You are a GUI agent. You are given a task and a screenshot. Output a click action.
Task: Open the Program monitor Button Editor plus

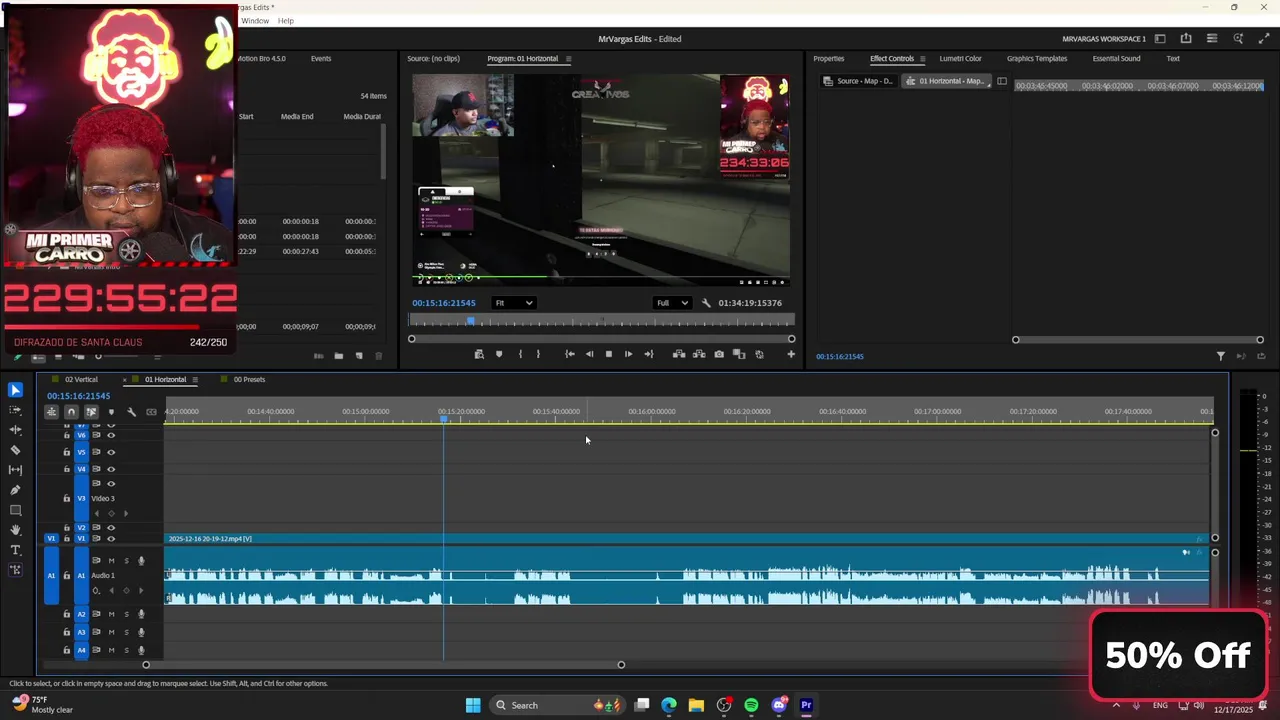coord(791,354)
